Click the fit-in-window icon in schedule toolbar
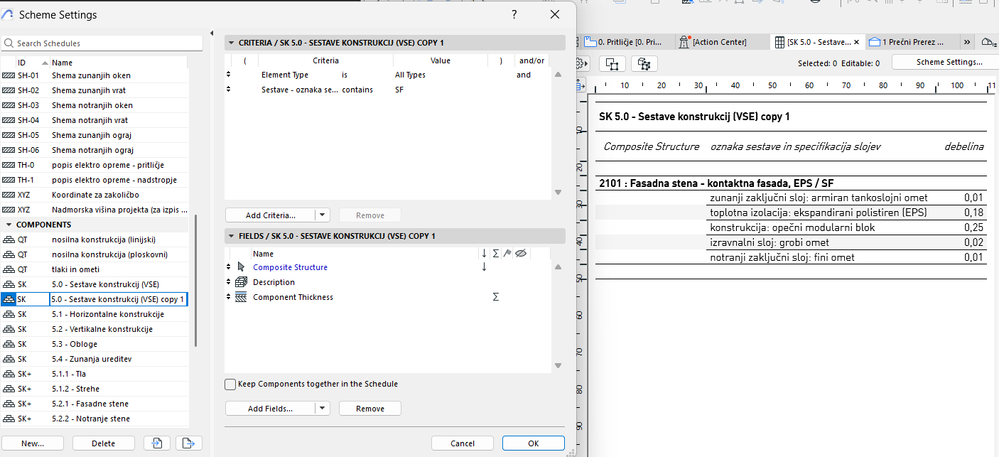 click(612, 64)
